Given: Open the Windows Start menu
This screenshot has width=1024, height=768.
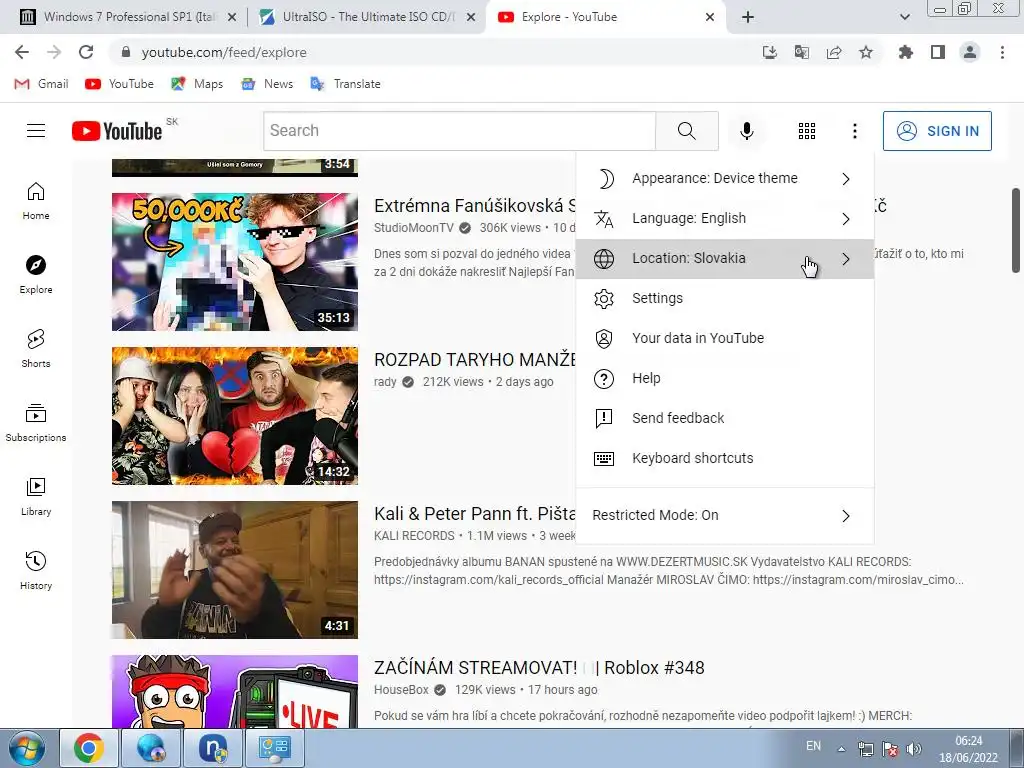Looking at the screenshot, I should click(26, 748).
